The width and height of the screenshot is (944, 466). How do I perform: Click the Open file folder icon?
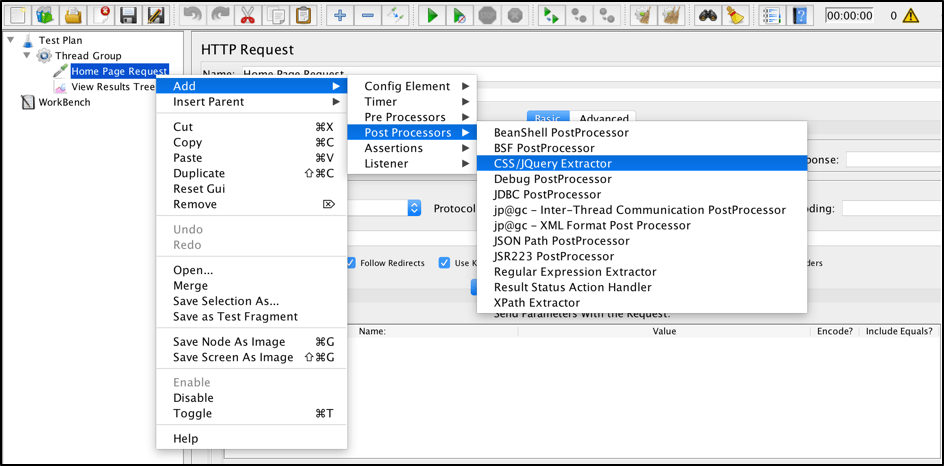73,15
